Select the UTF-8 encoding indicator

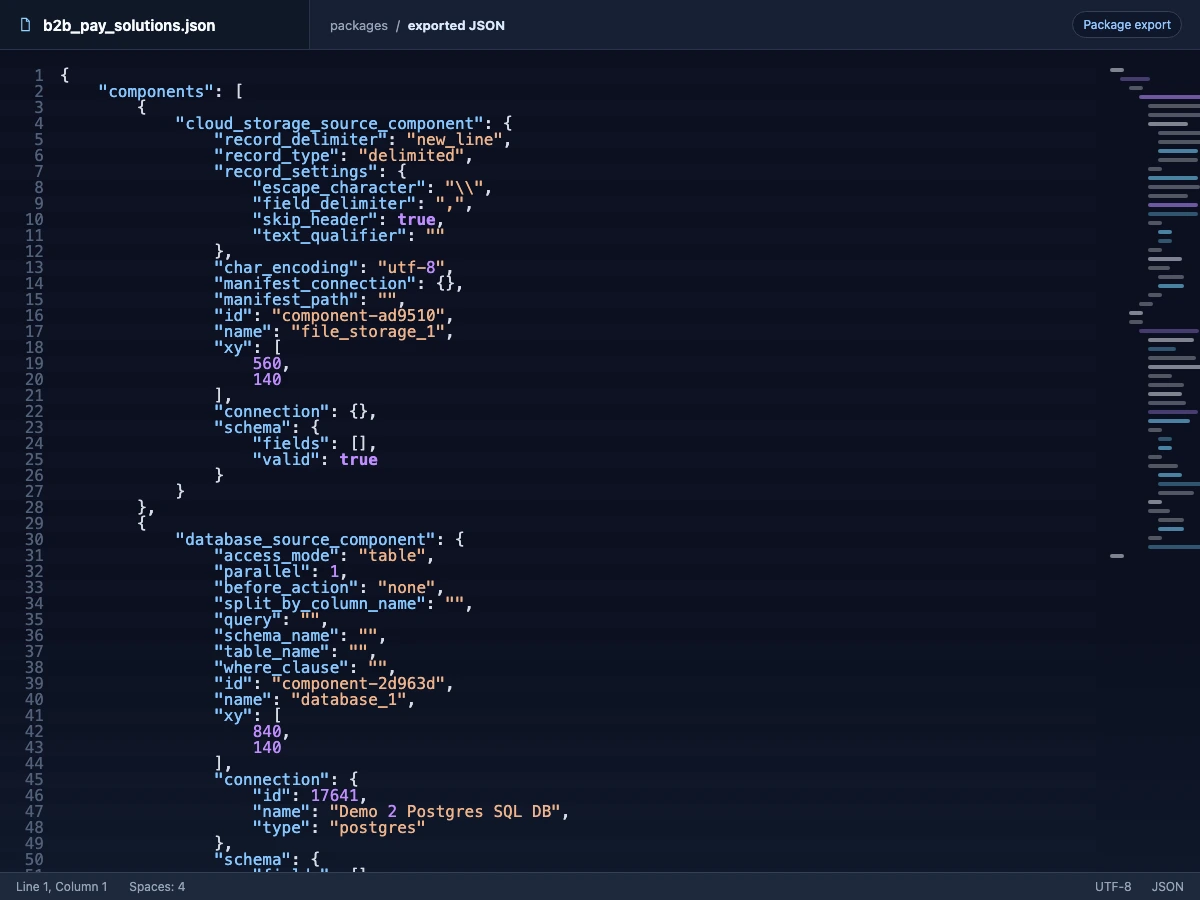(x=1113, y=886)
